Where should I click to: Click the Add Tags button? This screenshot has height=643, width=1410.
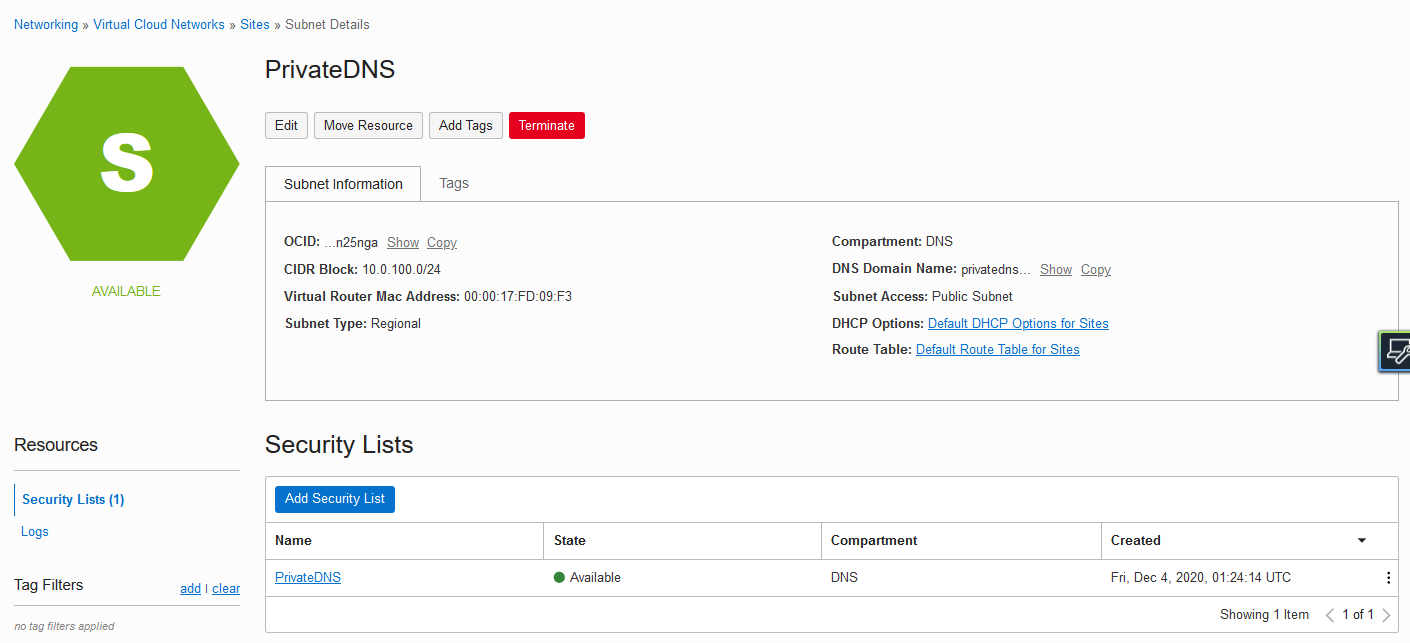pos(465,125)
